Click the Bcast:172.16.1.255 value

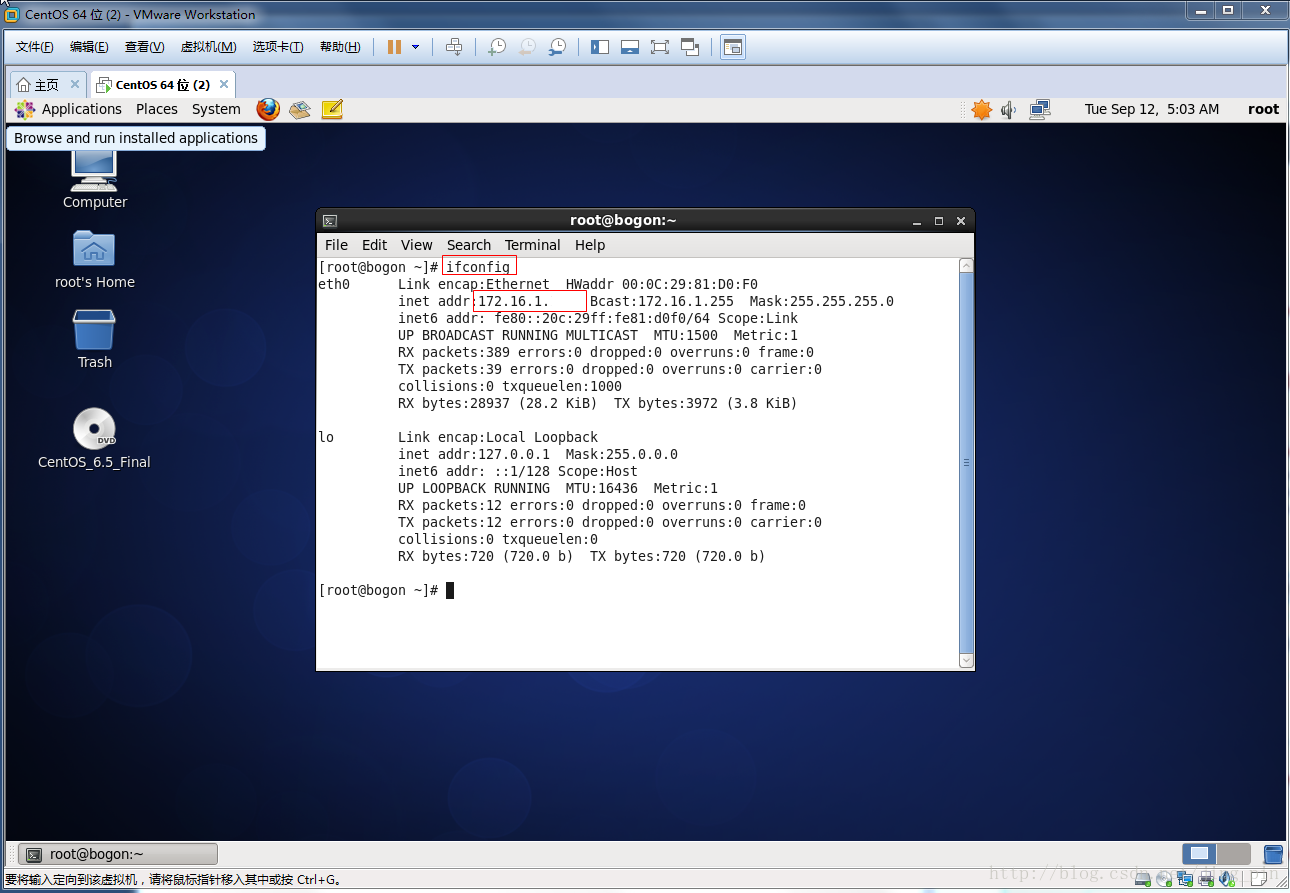[x=662, y=301]
